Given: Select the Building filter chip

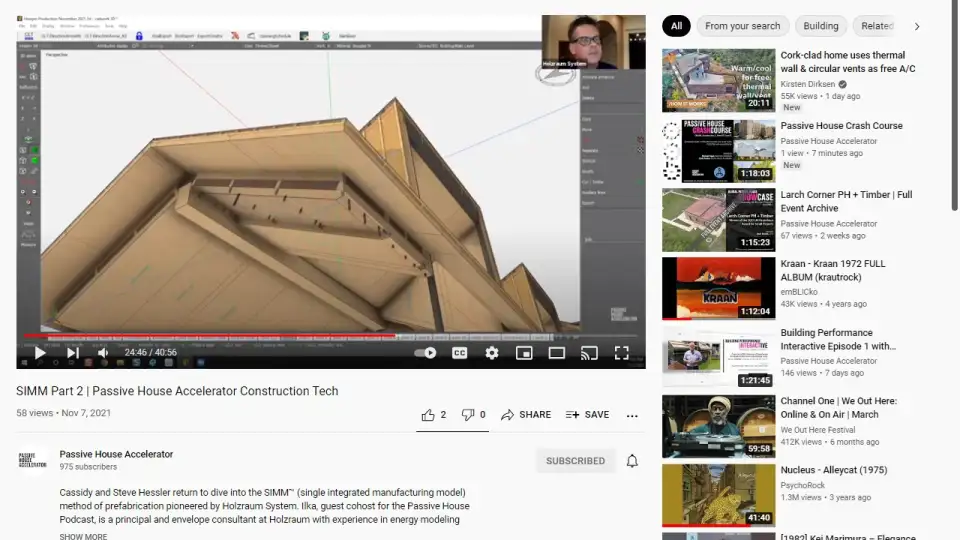Looking at the screenshot, I should [820, 26].
